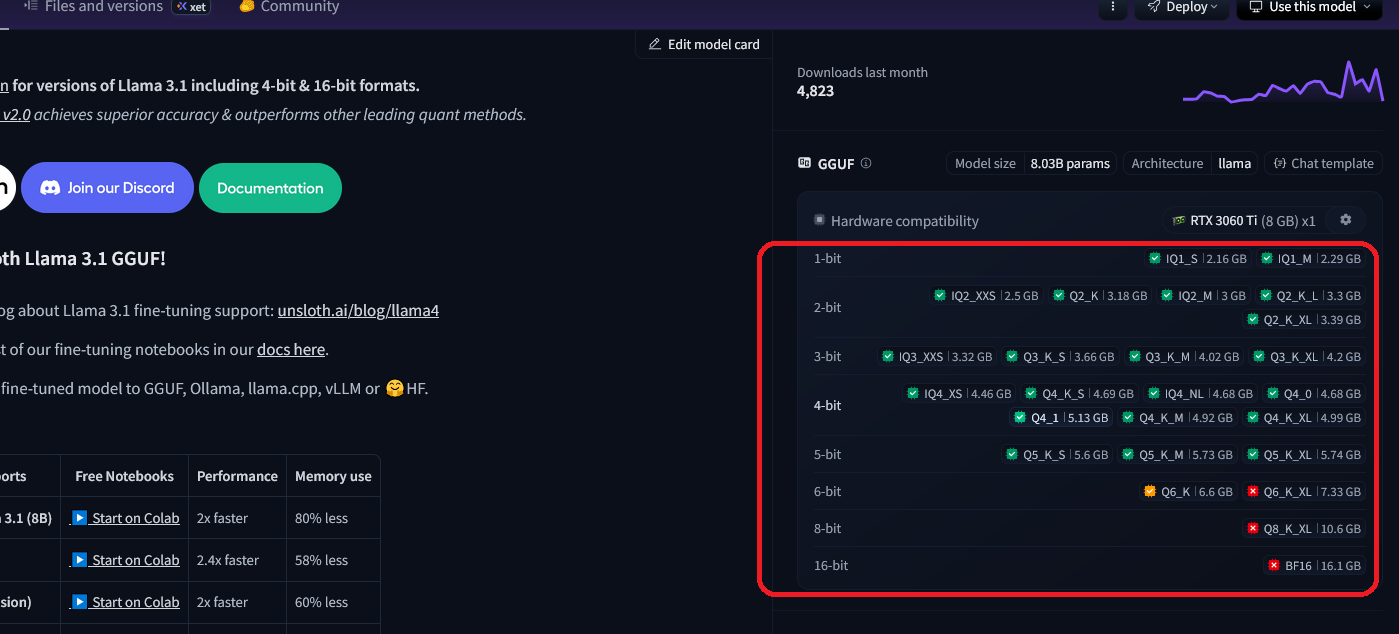Open the three-dot more options menu
The width and height of the screenshot is (1399, 634).
(1113, 7)
